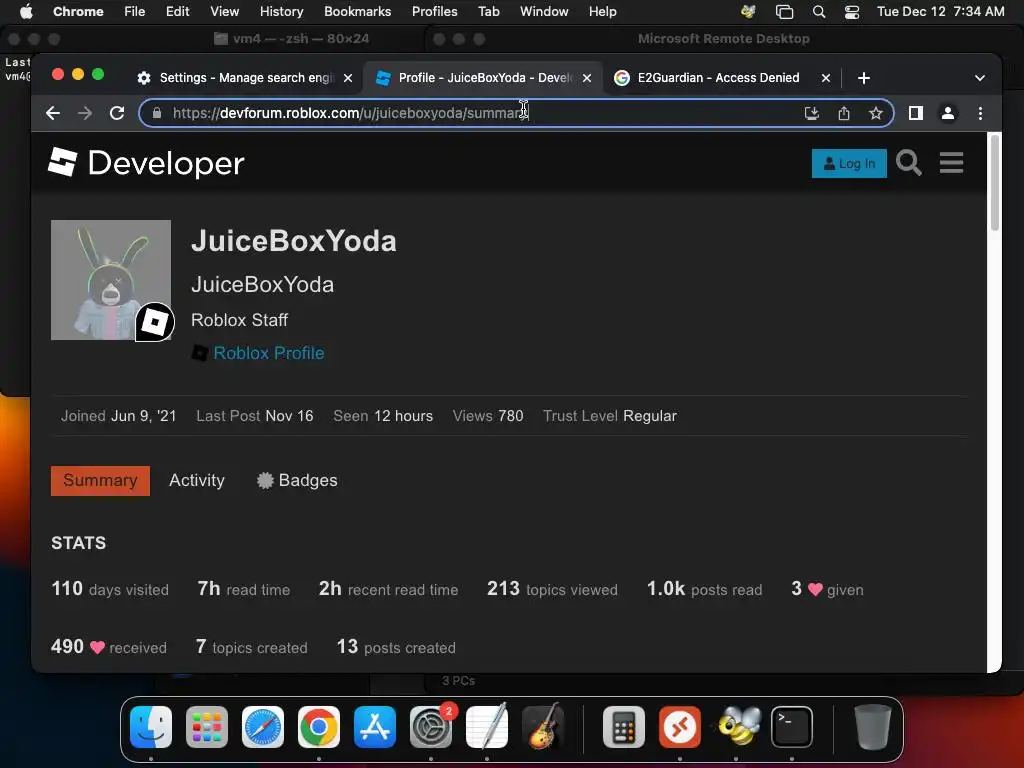Click the 'Trust Level Regular' text
Image resolution: width=1024 pixels, height=768 pixels.
pos(610,416)
